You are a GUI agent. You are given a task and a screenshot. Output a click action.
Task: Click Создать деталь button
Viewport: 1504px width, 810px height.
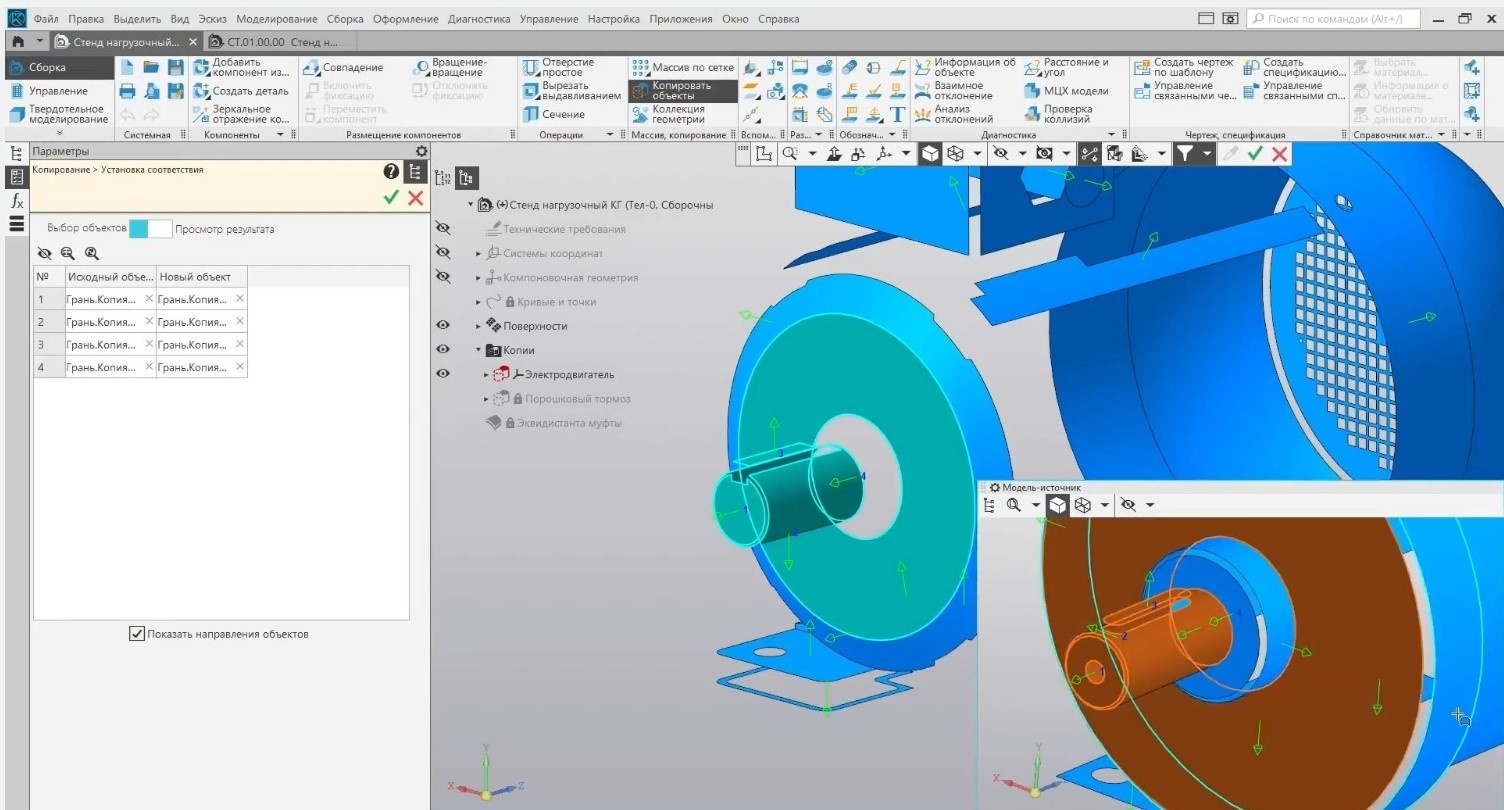coord(240,91)
